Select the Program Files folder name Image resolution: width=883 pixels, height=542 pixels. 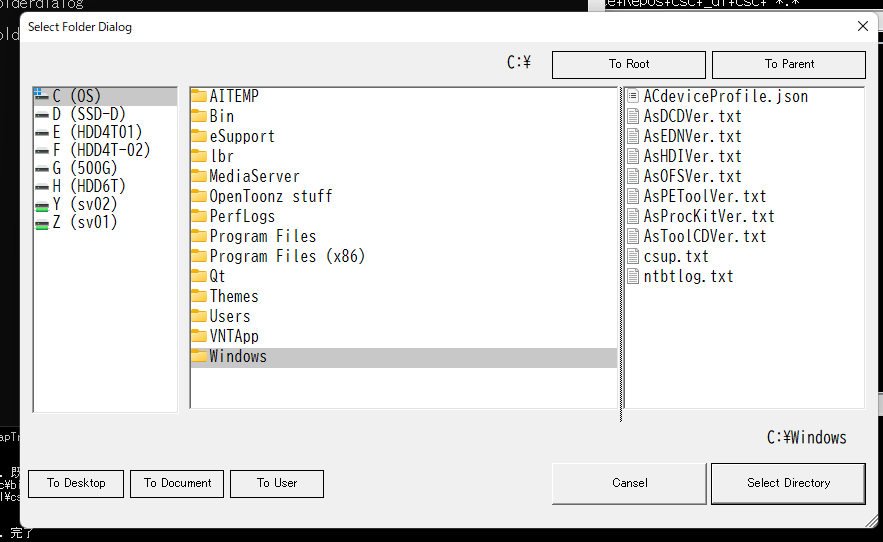pos(263,236)
